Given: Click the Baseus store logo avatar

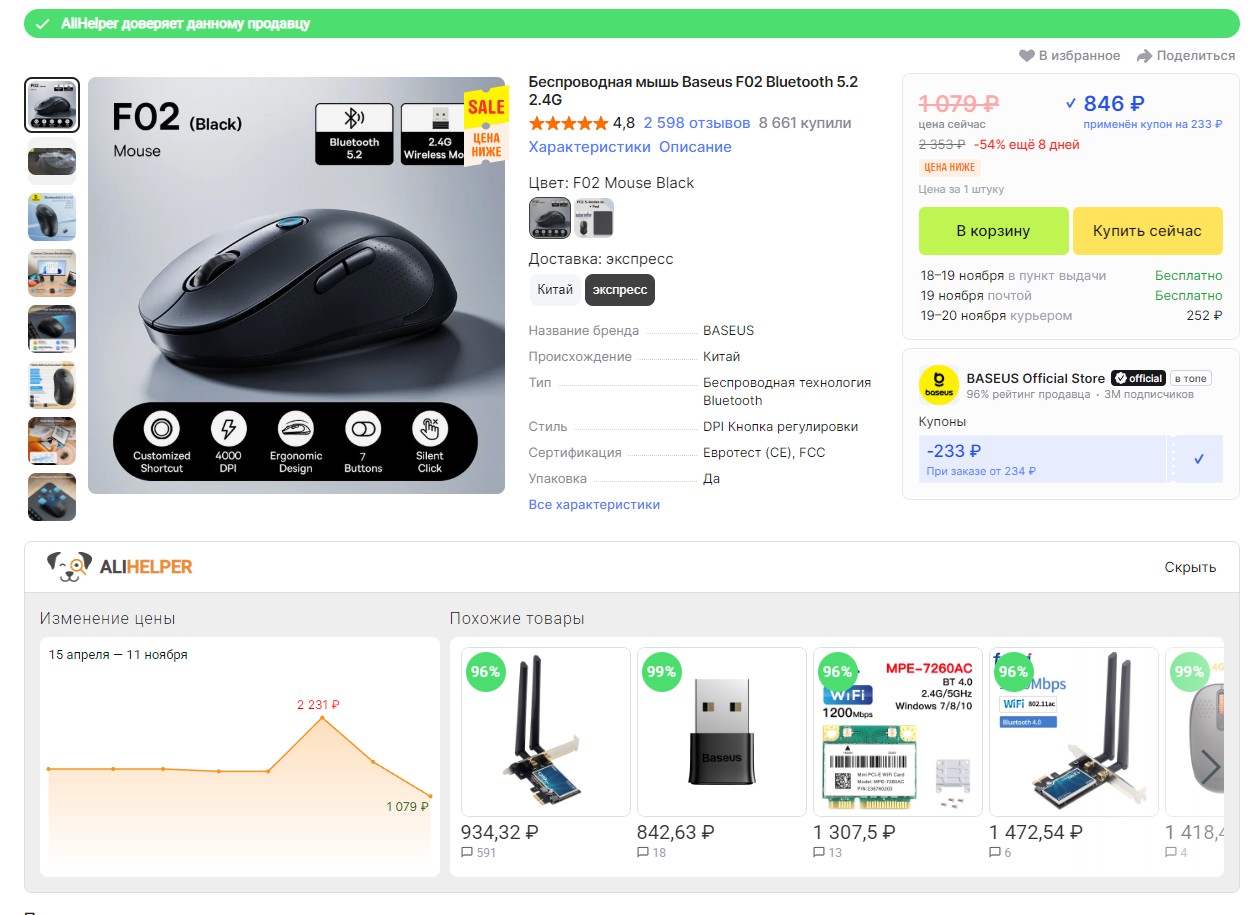Looking at the screenshot, I should click(938, 385).
